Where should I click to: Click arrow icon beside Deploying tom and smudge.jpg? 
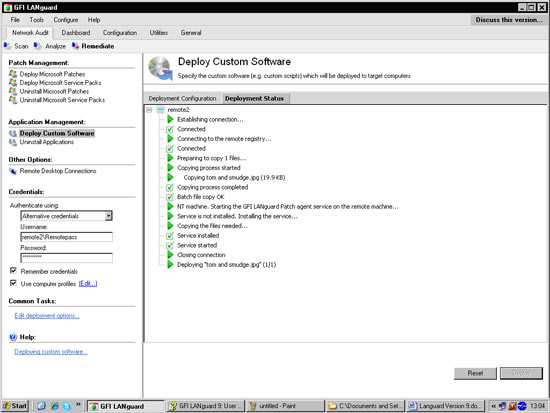(x=170, y=265)
